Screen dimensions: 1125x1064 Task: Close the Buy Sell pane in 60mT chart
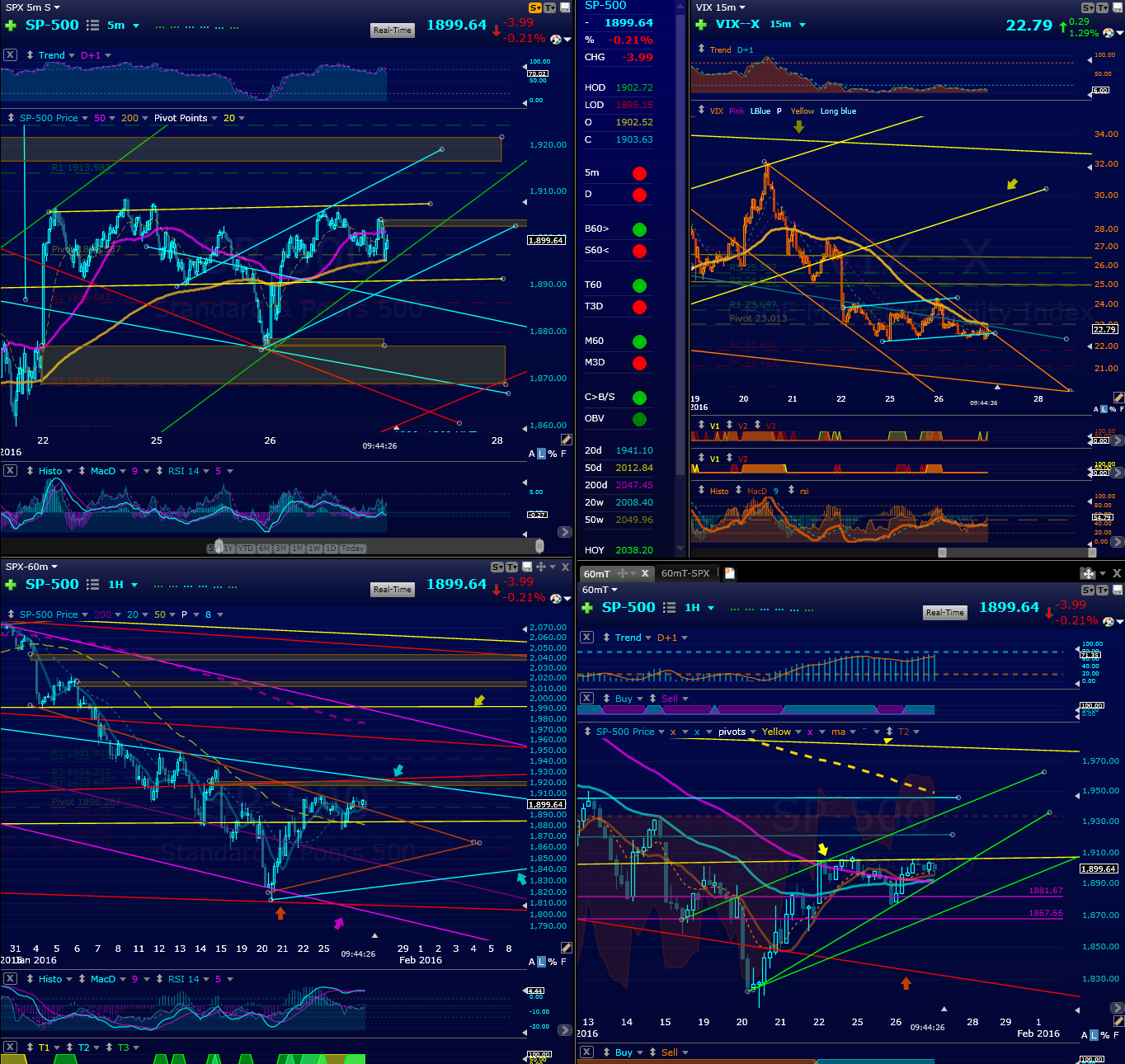click(x=586, y=699)
